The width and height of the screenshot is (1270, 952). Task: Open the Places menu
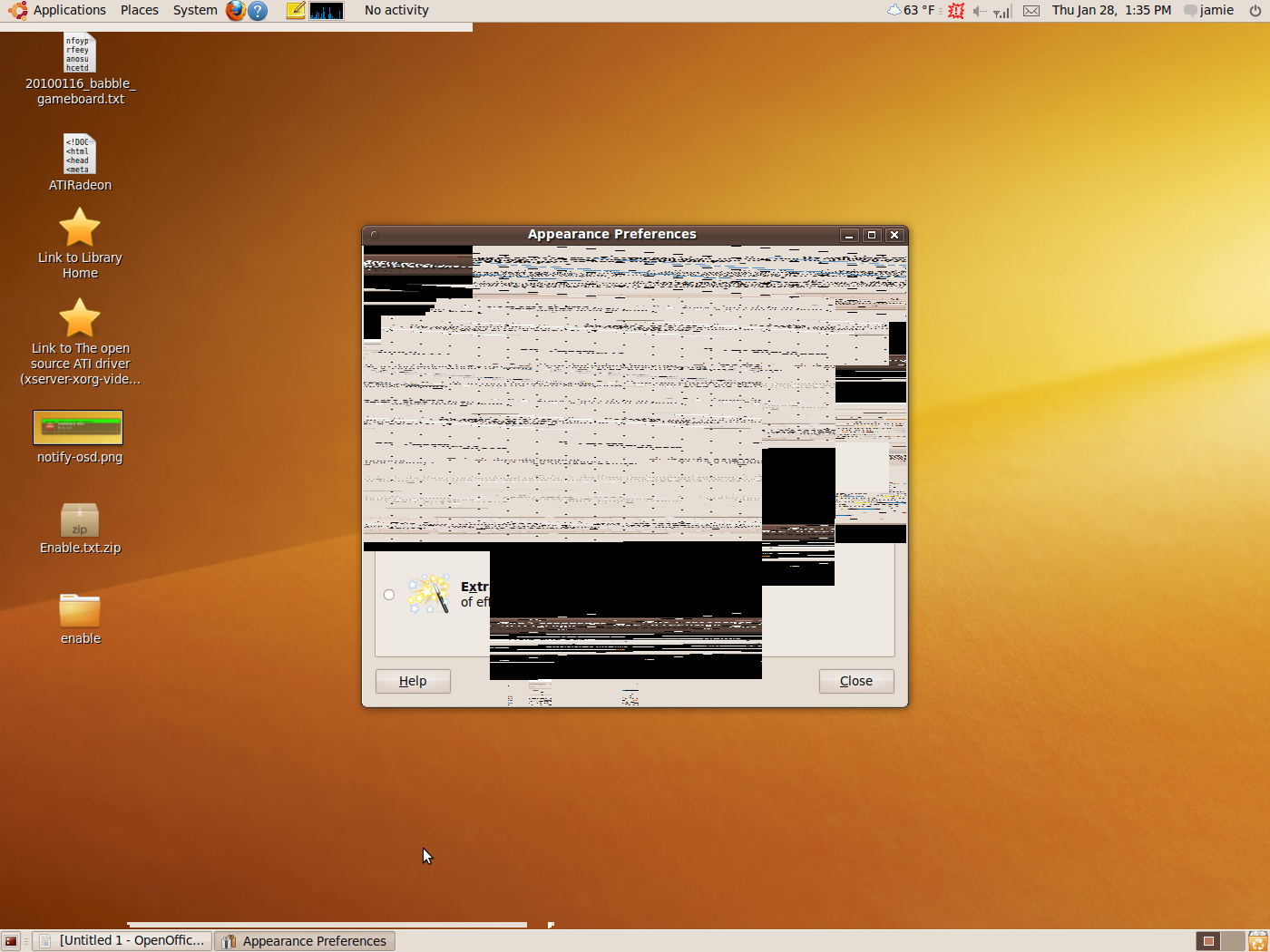pyautogui.click(x=140, y=10)
